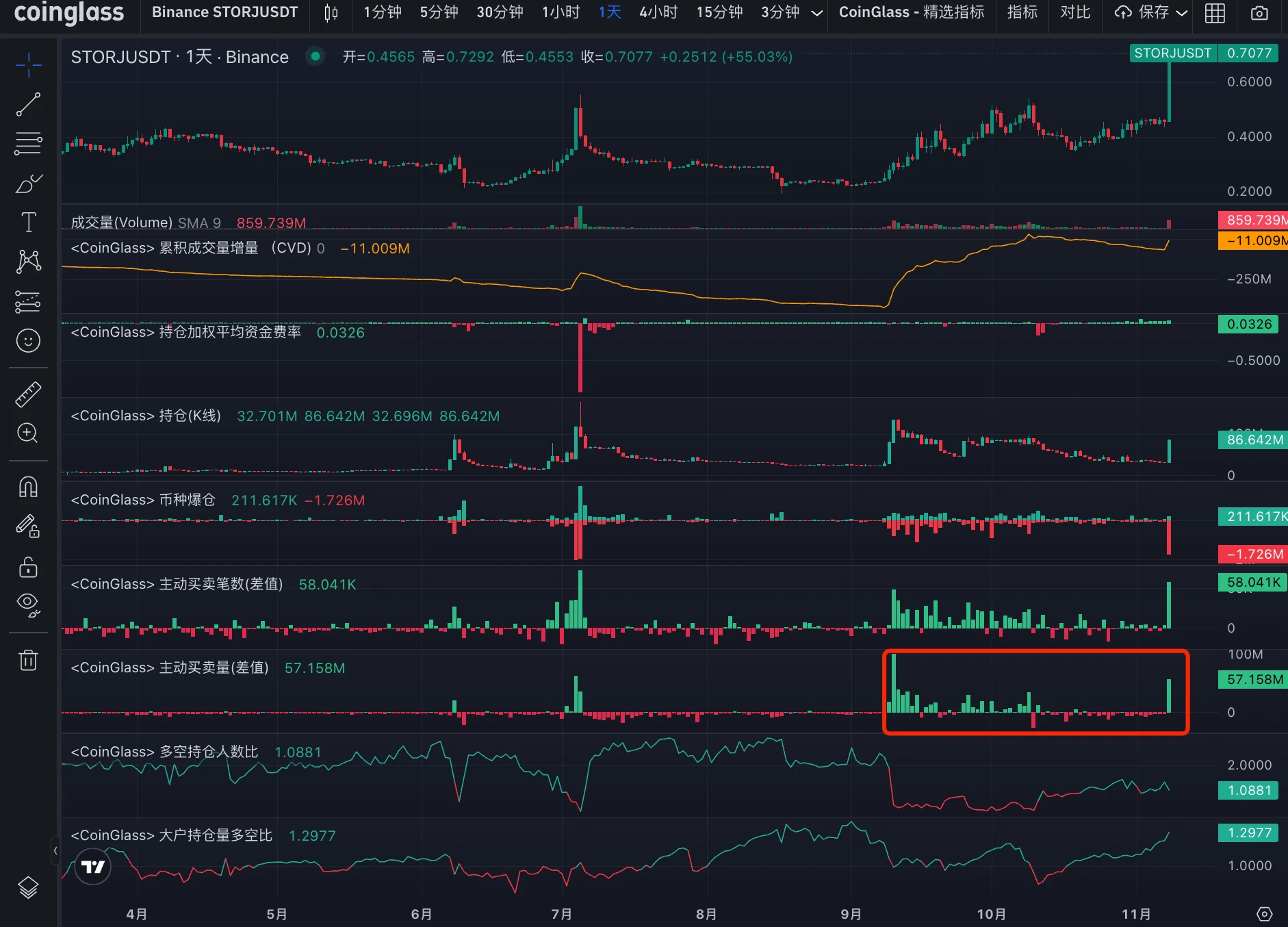Open the XABCD pattern tool
The image size is (1288, 927).
(28, 261)
